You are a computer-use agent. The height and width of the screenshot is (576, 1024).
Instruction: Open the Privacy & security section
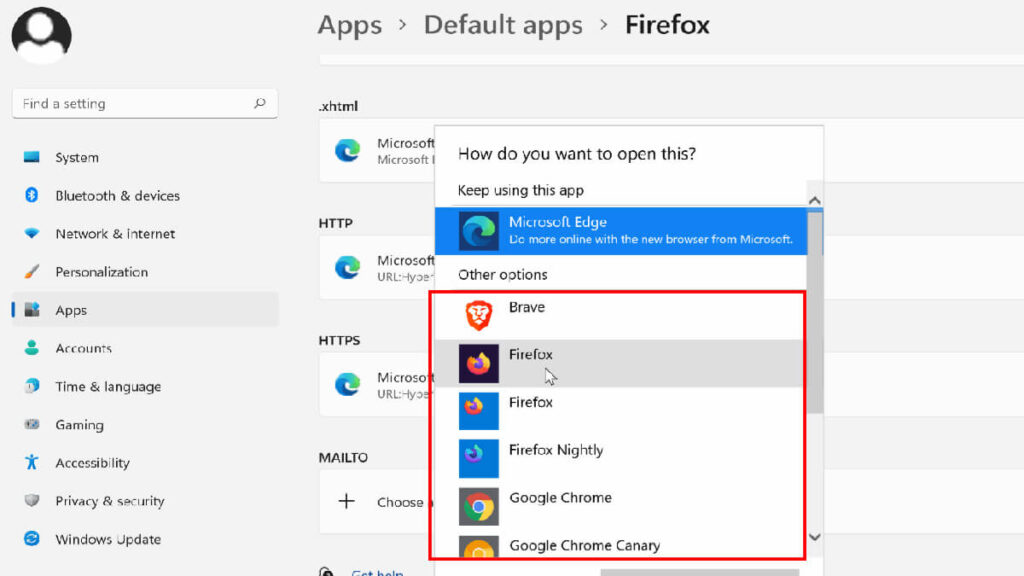pyautogui.click(x=109, y=502)
